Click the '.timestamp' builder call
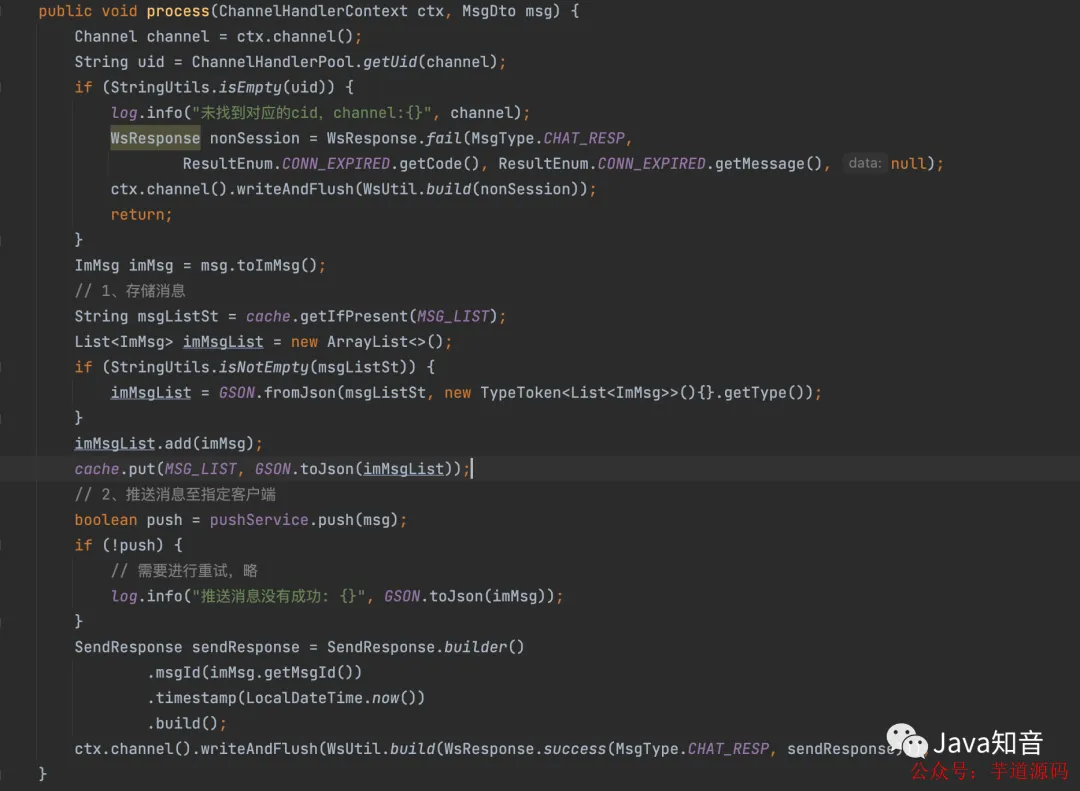 click(191, 698)
